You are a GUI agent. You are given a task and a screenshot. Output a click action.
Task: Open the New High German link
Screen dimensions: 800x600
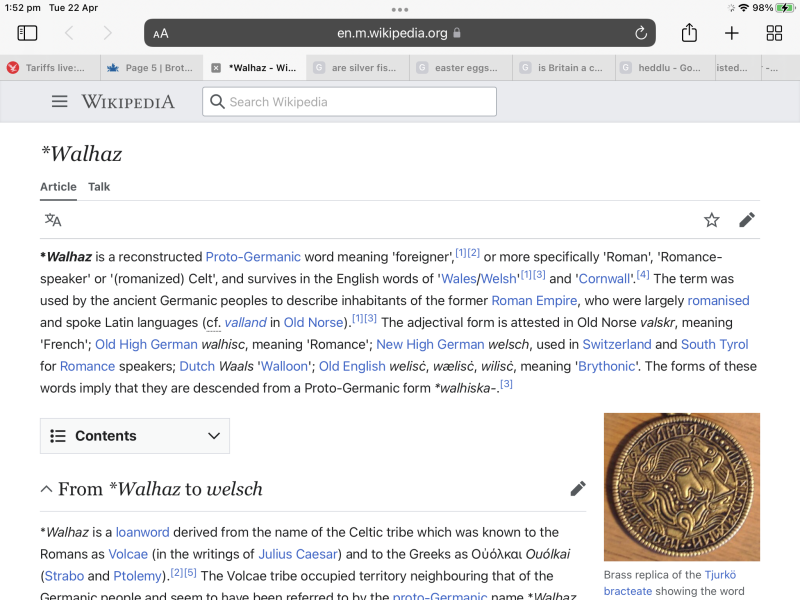[x=430, y=344]
